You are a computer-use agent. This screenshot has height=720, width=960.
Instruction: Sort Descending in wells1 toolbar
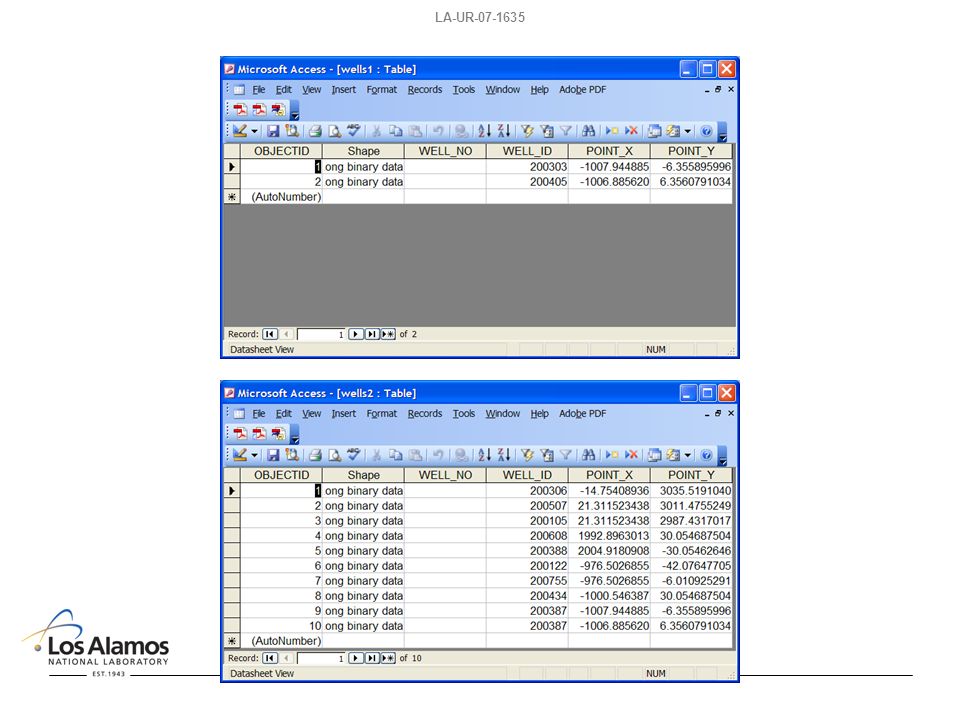504,130
